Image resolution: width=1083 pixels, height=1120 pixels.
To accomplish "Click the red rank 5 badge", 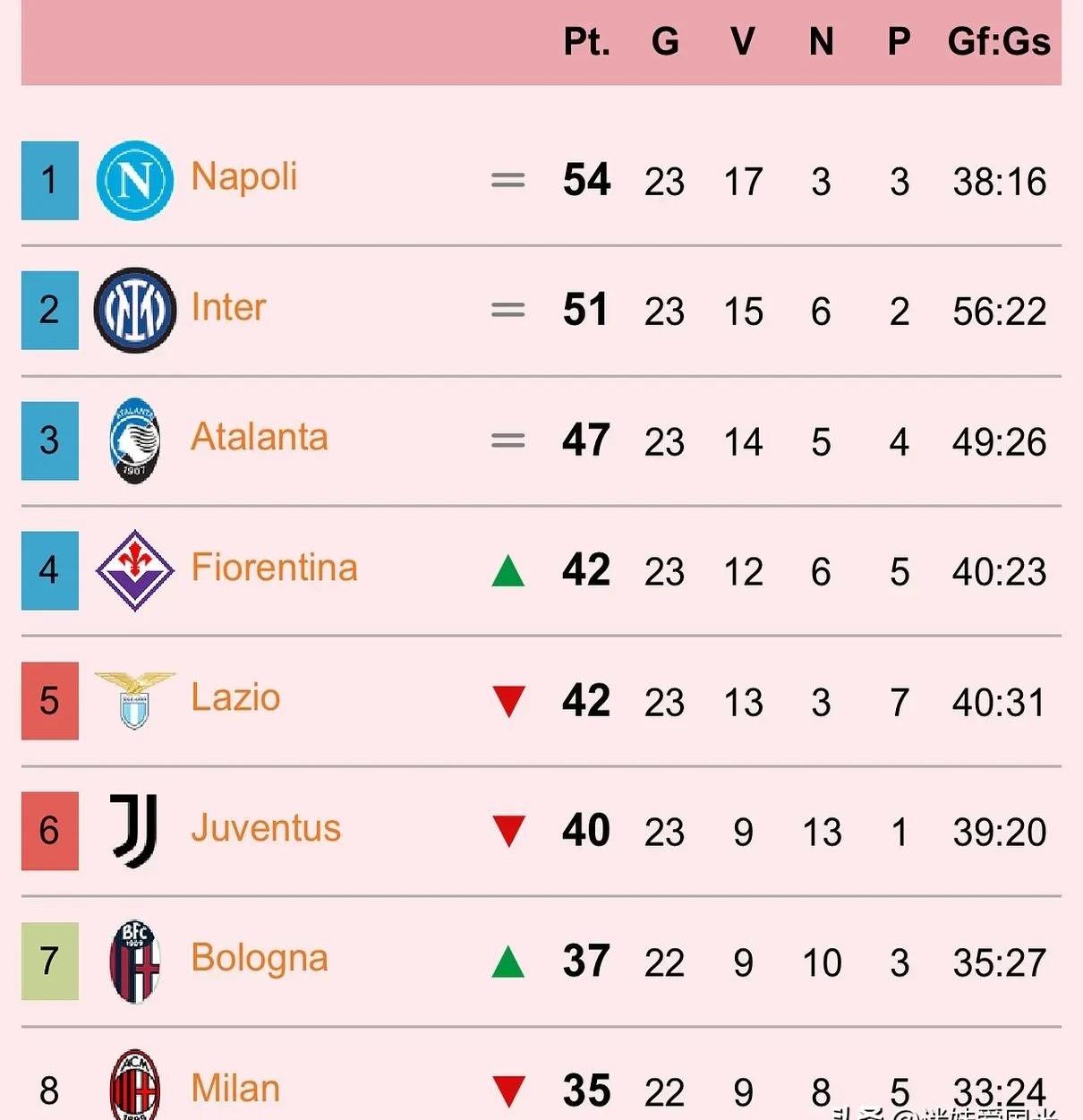I will click(50, 700).
